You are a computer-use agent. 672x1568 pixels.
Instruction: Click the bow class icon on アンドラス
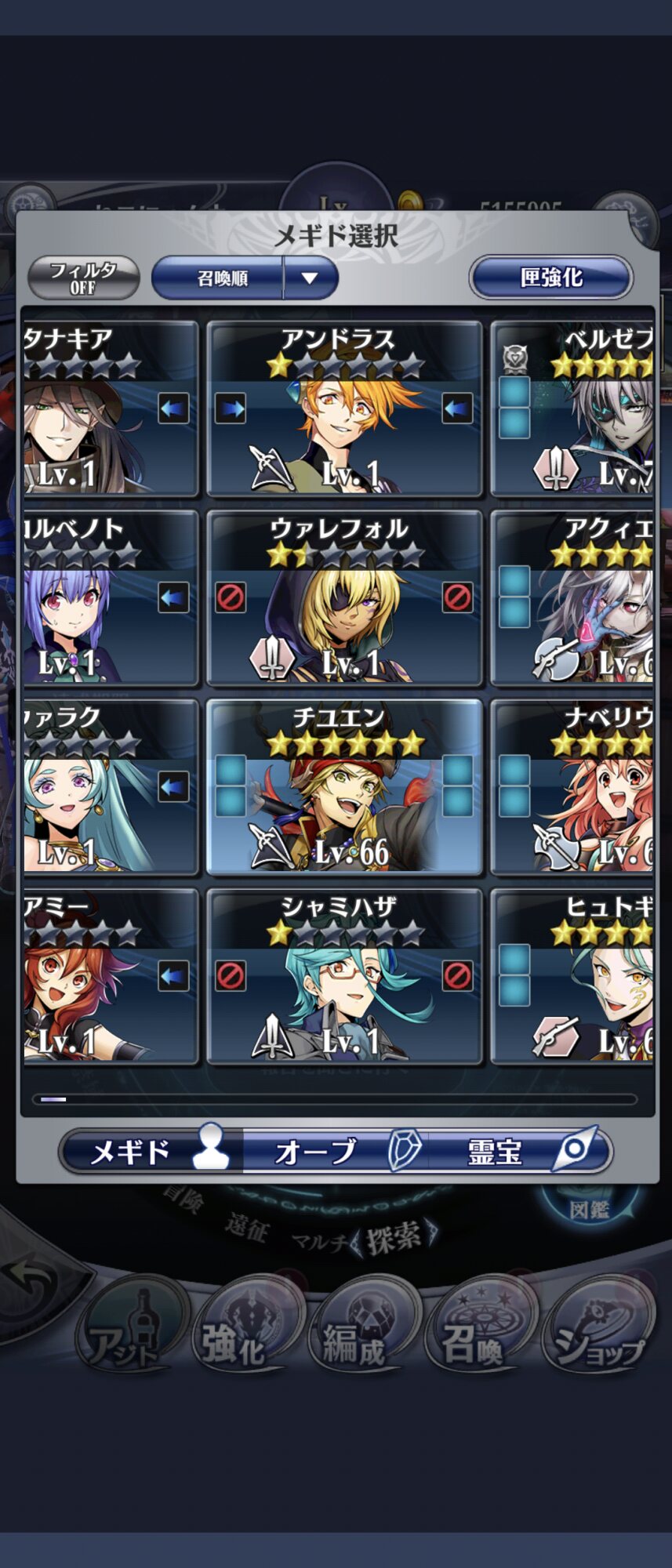coord(271,468)
